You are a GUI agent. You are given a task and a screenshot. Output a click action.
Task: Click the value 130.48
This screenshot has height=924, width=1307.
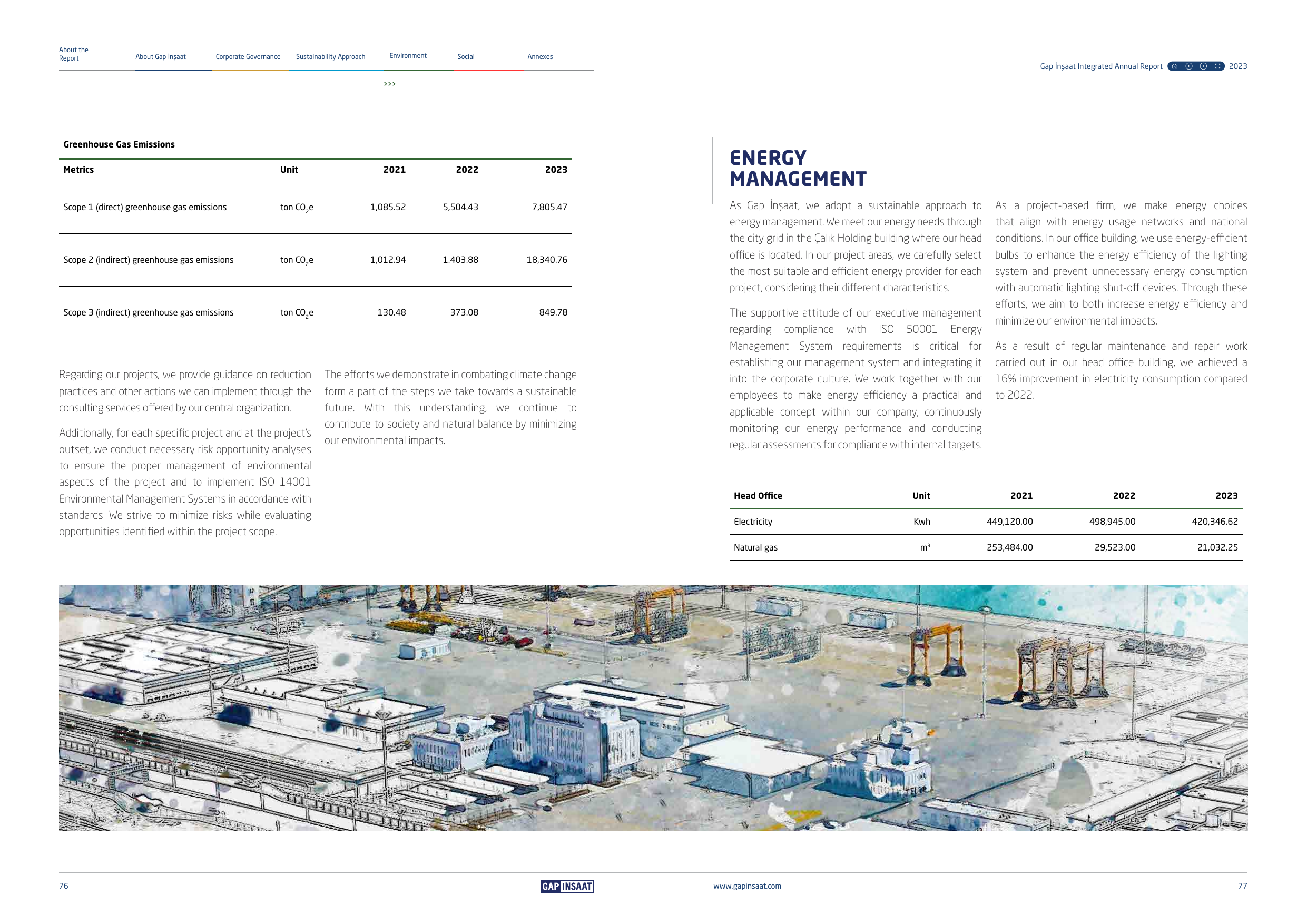click(x=391, y=312)
